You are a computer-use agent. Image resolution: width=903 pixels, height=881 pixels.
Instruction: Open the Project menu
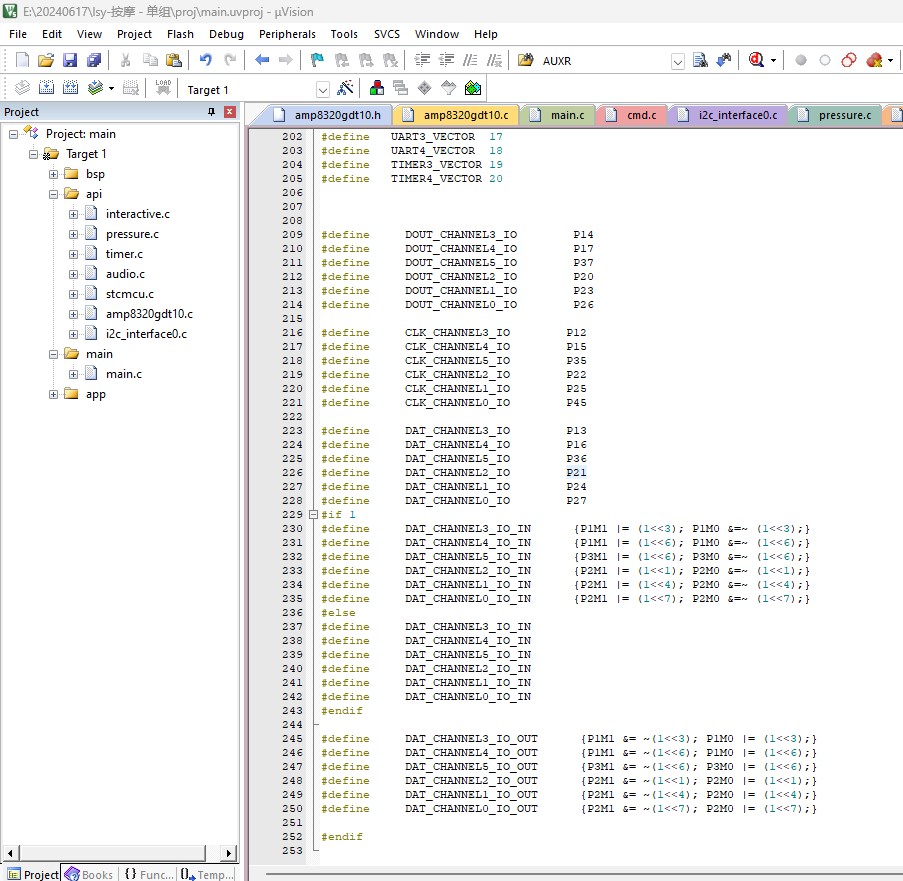pyautogui.click(x=134, y=34)
